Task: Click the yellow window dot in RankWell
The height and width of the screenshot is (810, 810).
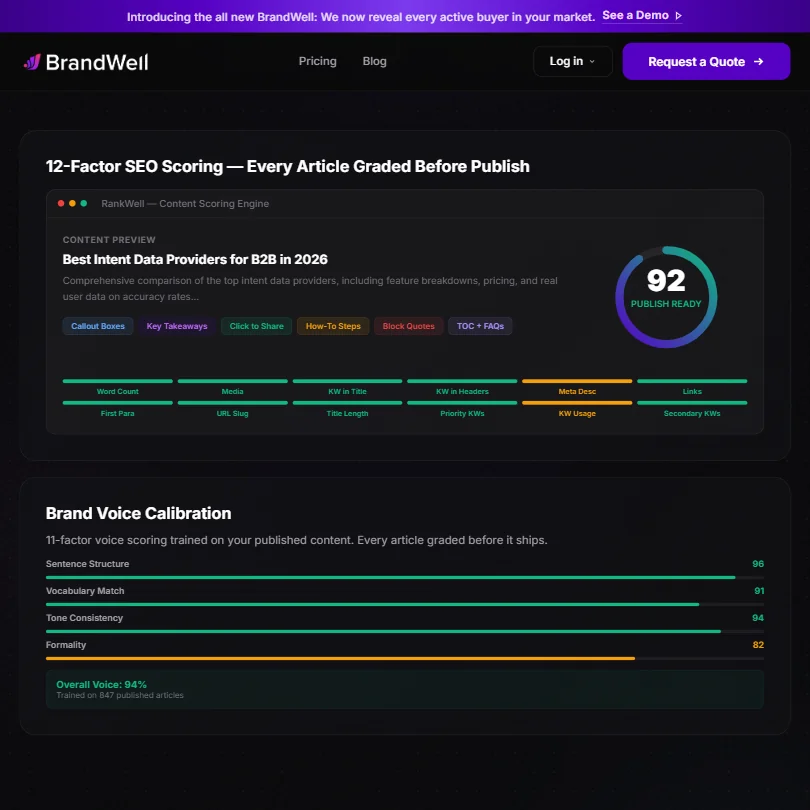Action: tap(72, 204)
